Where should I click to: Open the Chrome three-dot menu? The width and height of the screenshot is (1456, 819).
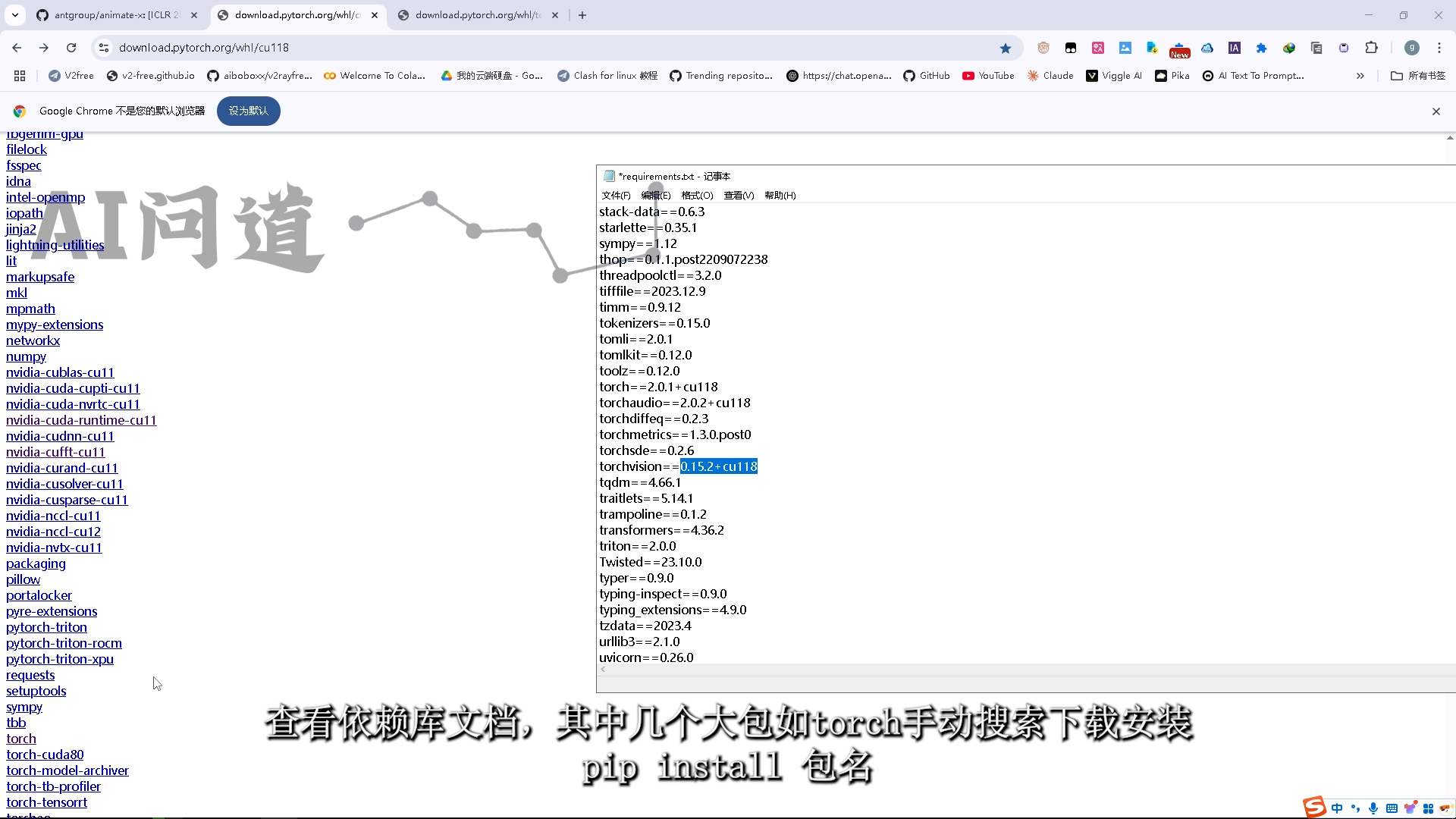point(1439,48)
